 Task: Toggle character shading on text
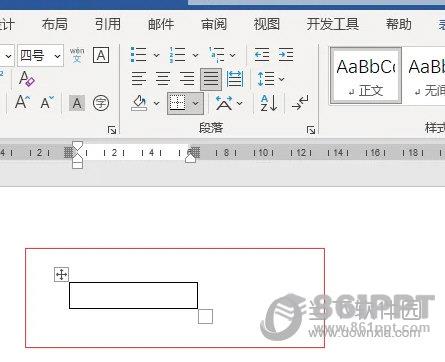click(77, 103)
